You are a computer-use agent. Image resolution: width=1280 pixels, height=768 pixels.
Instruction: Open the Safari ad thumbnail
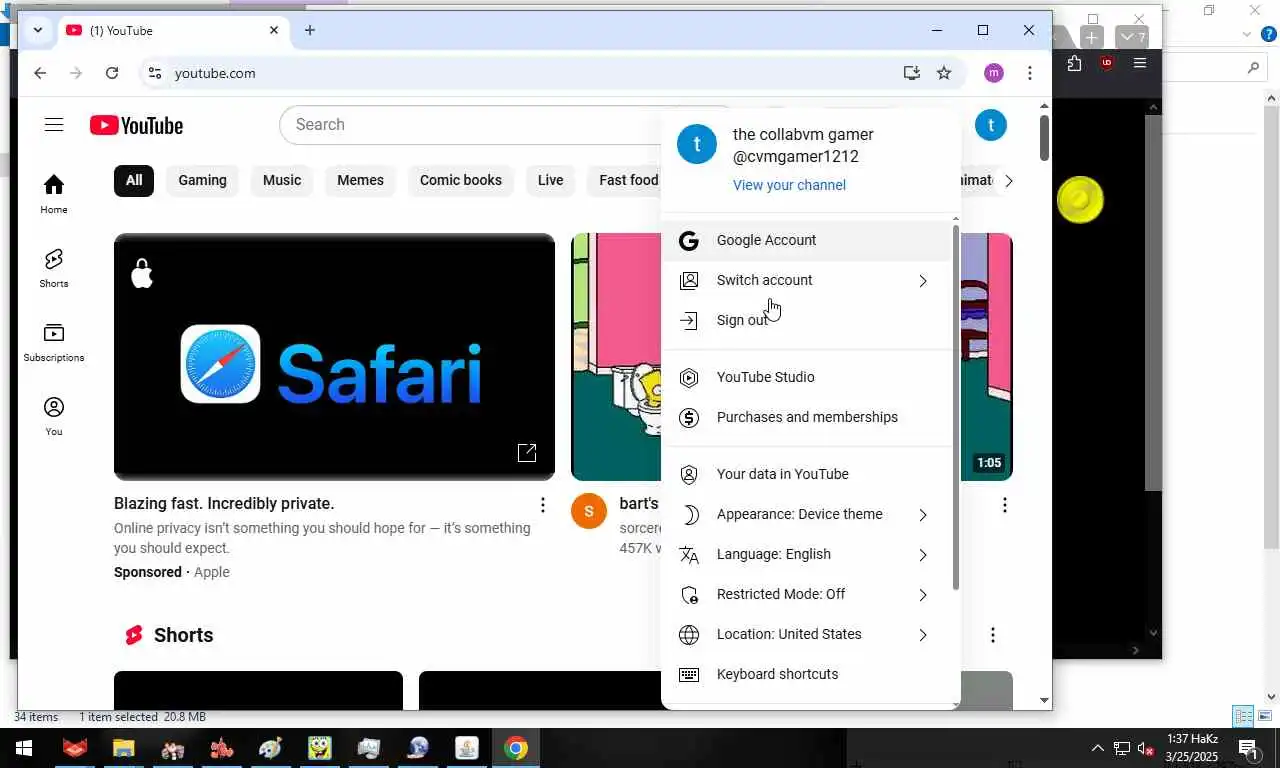(334, 357)
